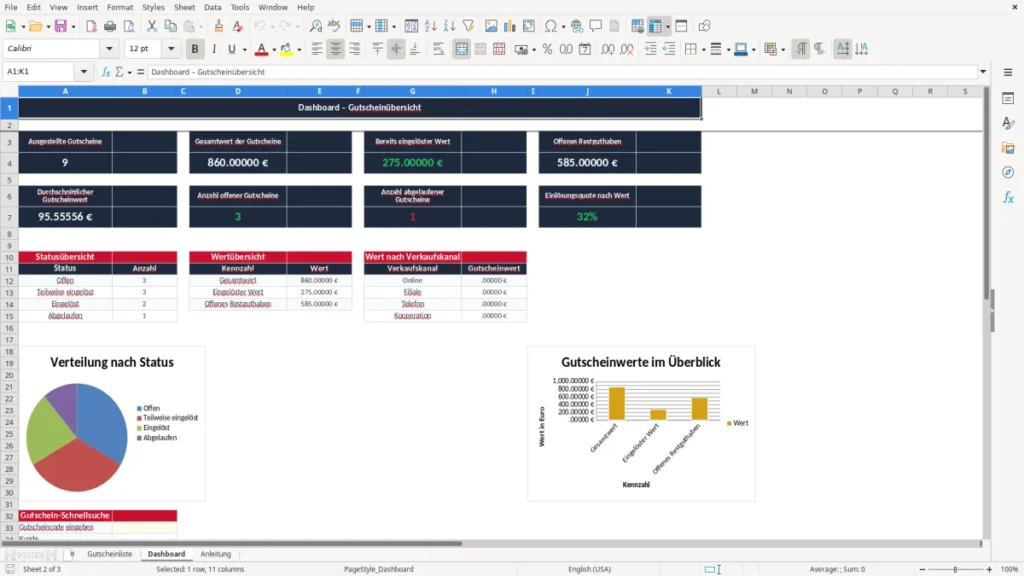Increase indent icon
This screenshot has height=576, width=1024.
(x=650, y=49)
